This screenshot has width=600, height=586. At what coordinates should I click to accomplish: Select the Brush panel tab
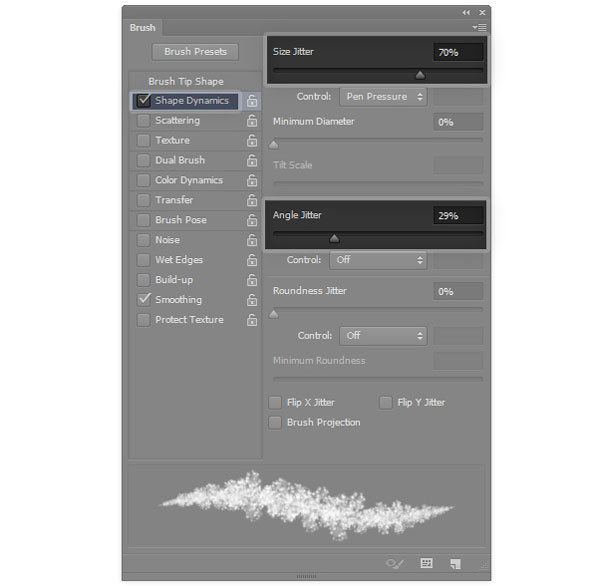pos(142,28)
